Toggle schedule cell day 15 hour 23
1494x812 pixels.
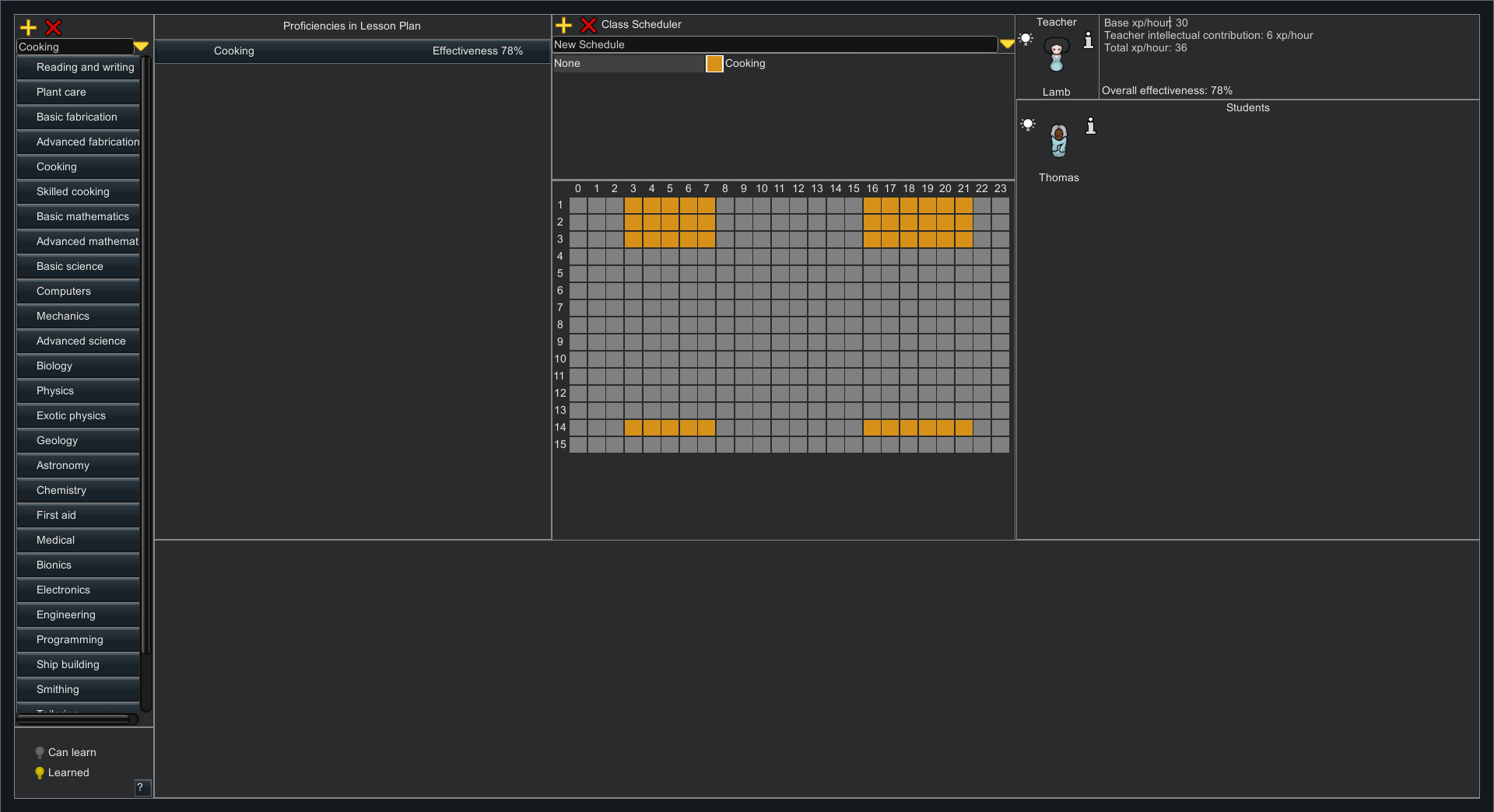point(1001,445)
